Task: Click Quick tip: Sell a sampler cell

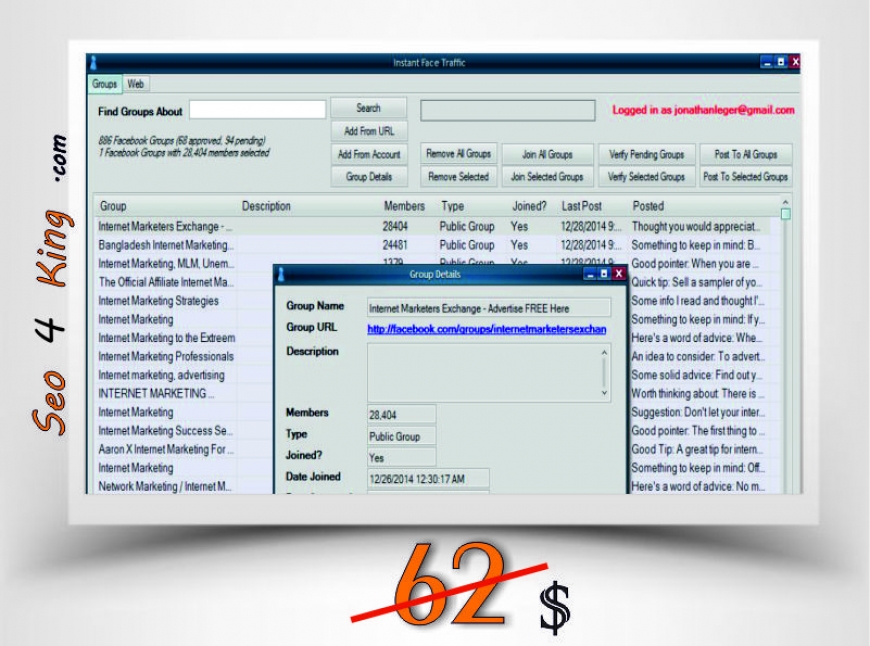Action: 696,282
